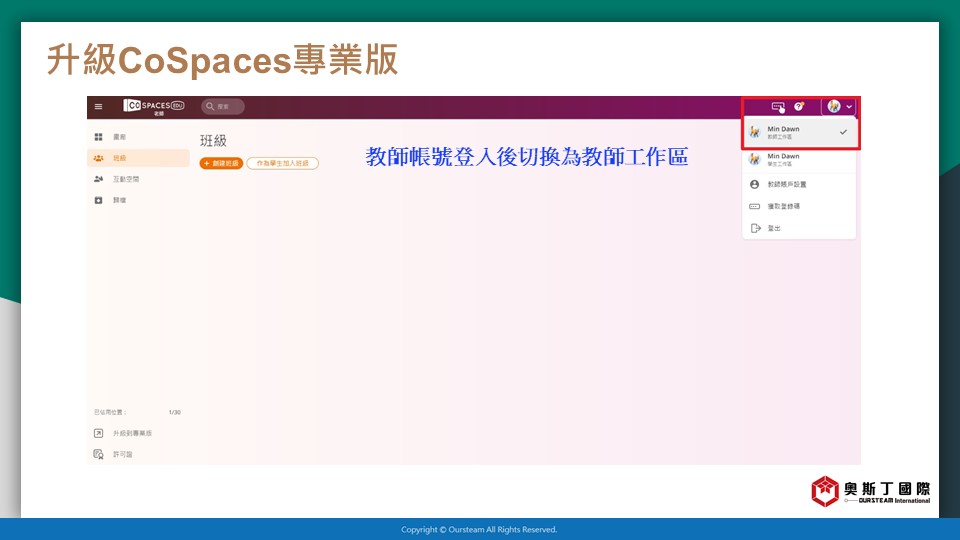This screenshot has width=960, height=540.
Task: Click the upgrade arrow-box icon
Action: pyautogui.click(x=98, y=433)
